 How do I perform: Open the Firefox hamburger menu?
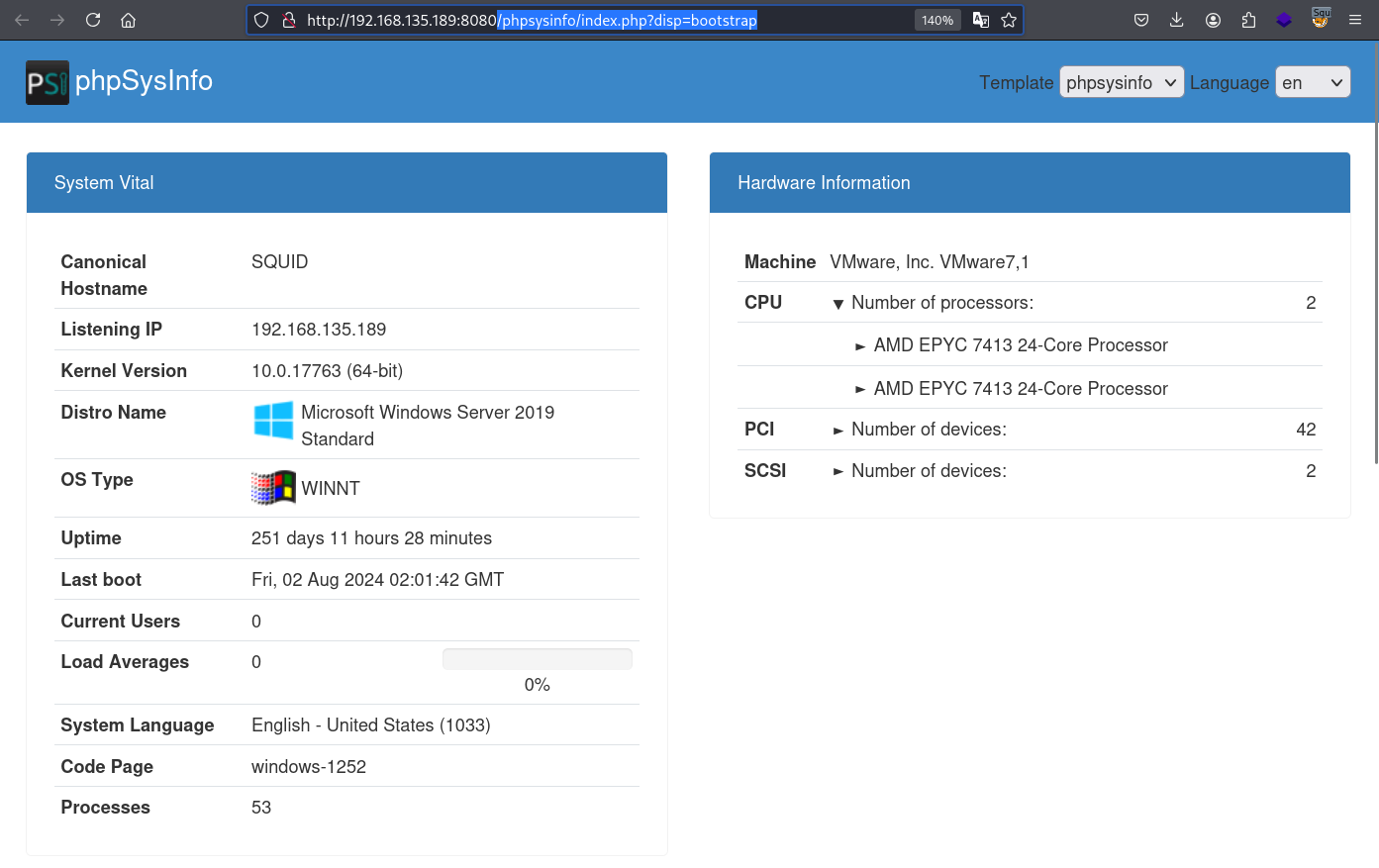1355,20
